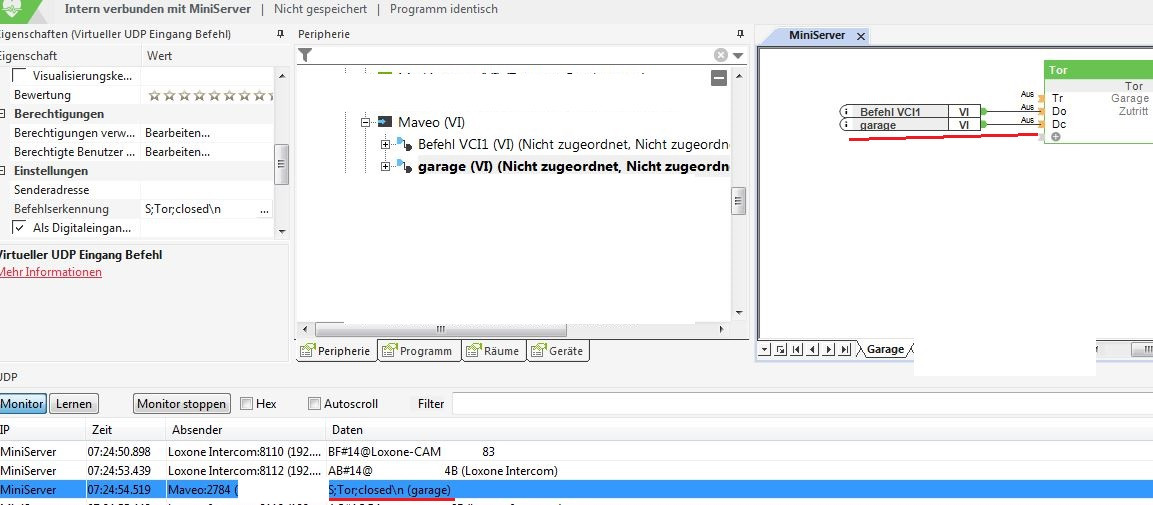Select the MiniServer document tab
Viewport: 1153px width, 505px height.
816,35
